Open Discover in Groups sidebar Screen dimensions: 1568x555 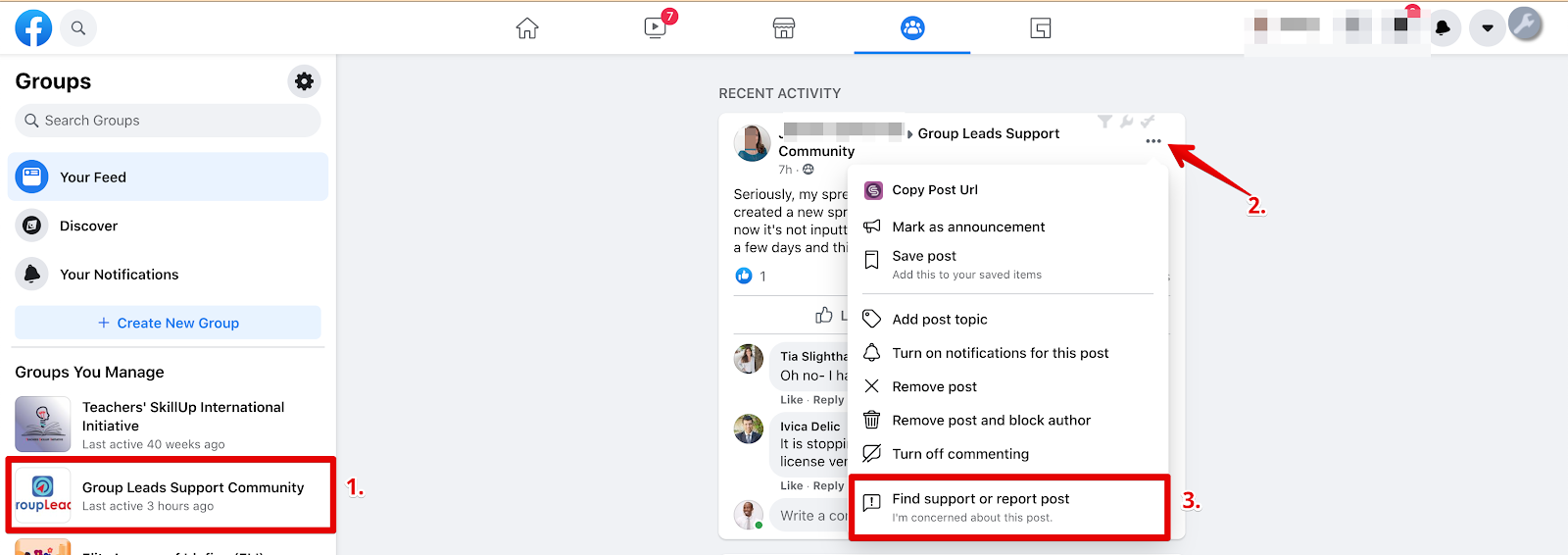pos(168,226)
